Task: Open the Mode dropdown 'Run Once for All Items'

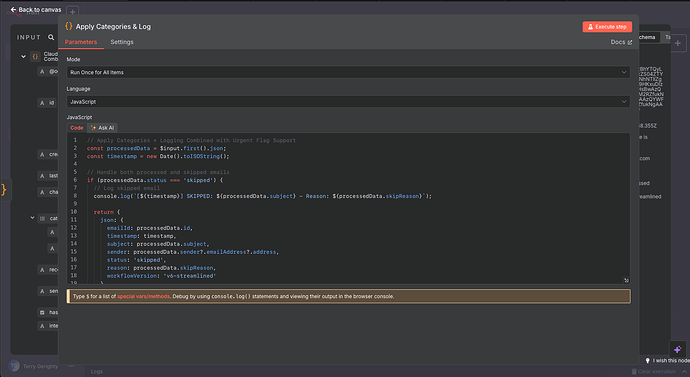Action: point(348,72)
